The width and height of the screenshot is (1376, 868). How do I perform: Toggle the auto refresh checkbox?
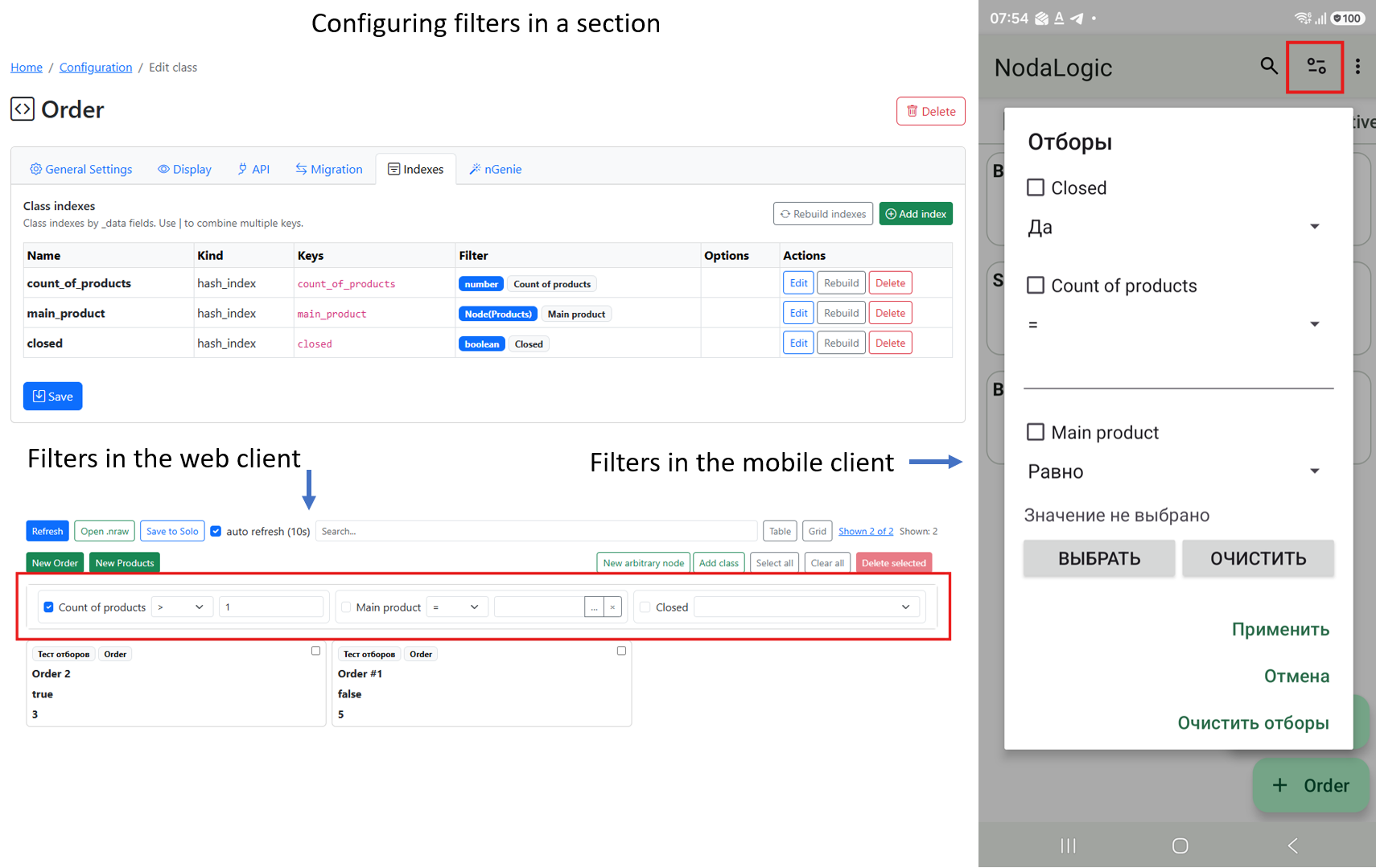point(216,531)
